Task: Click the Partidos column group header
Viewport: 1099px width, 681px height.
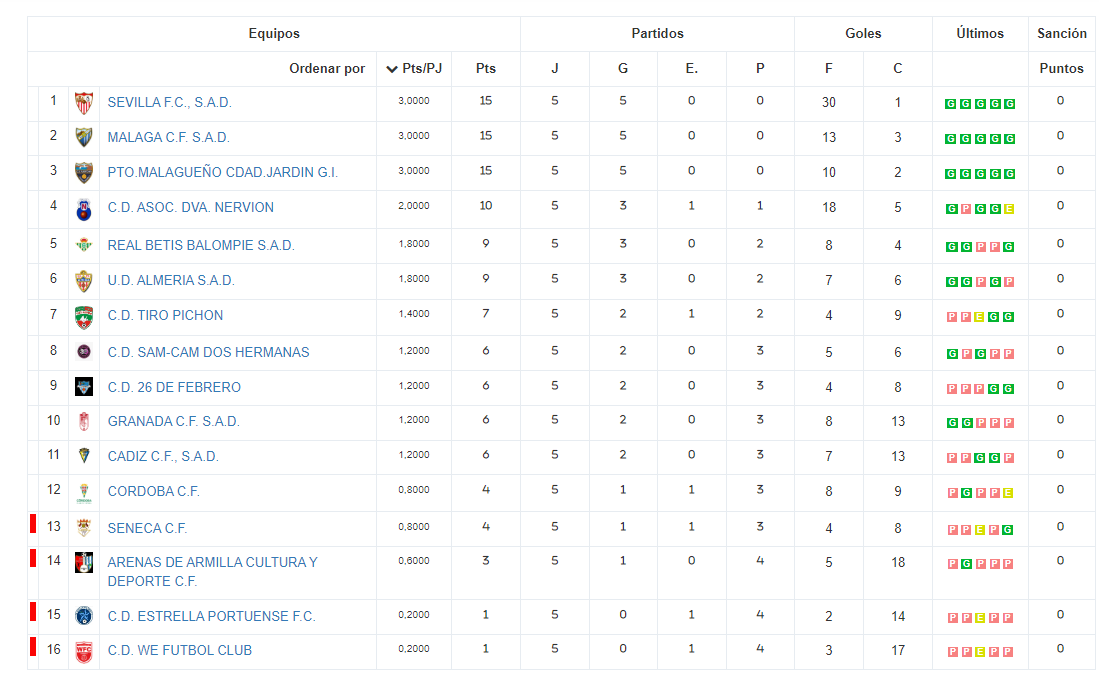Action: (x=657, y=34)
